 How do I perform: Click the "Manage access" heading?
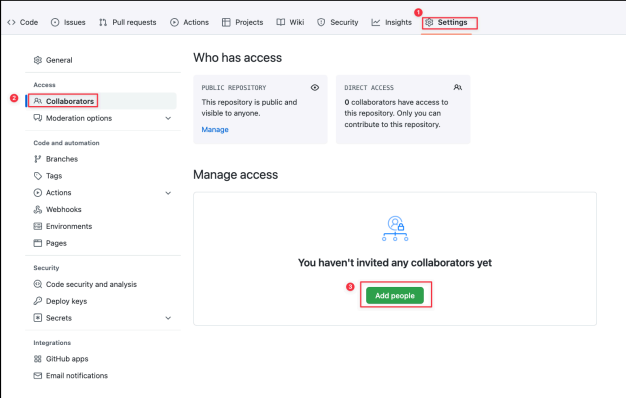pyautogui.click(x=236, y=175)
